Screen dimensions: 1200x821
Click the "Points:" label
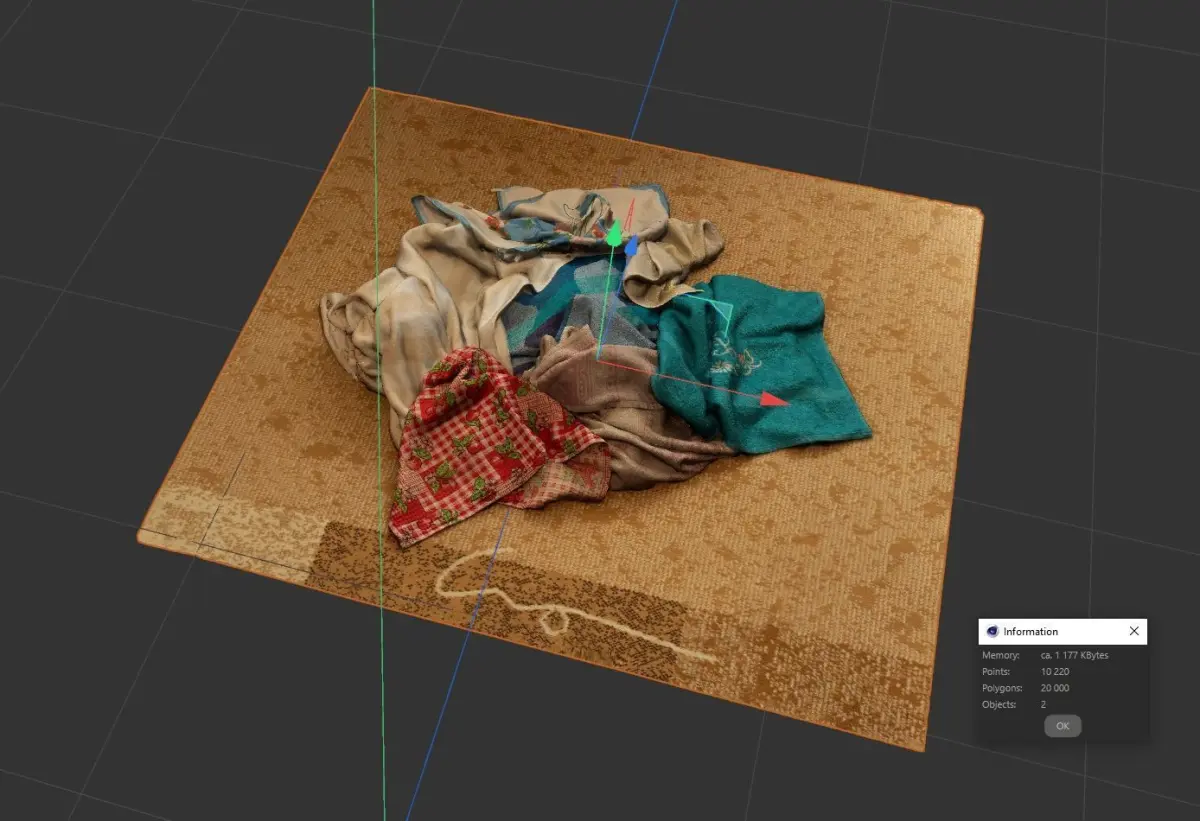(997, 672)
